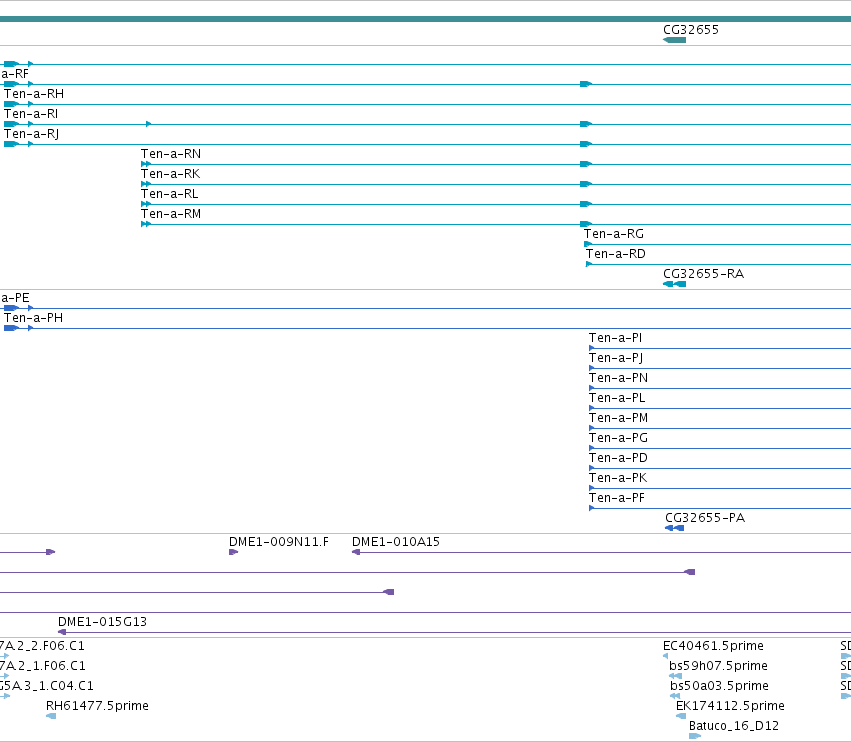
Task: Click Ten-a-PH protein start exon glyph
Action: tap(11, 328)
